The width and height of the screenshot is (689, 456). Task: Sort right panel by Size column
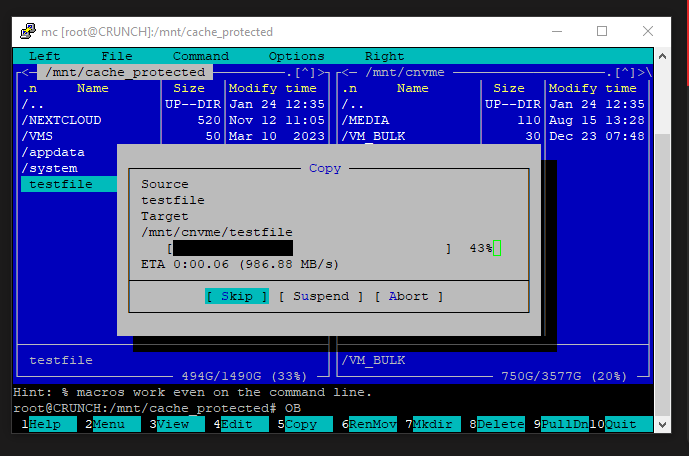click(509, 88)
